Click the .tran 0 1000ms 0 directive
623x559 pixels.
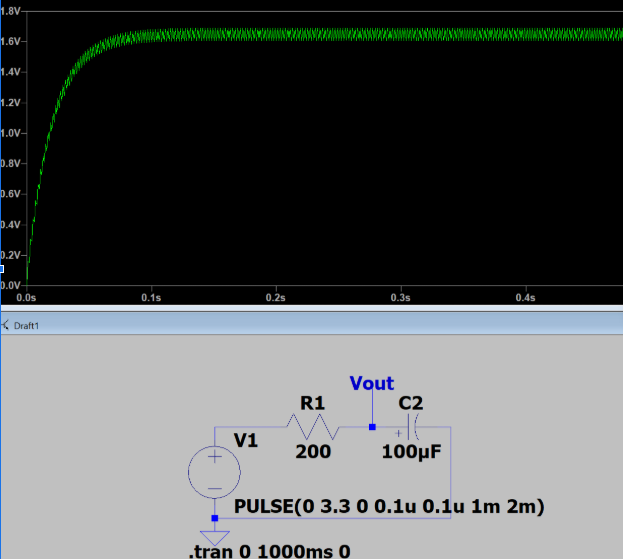click(269, 551)
